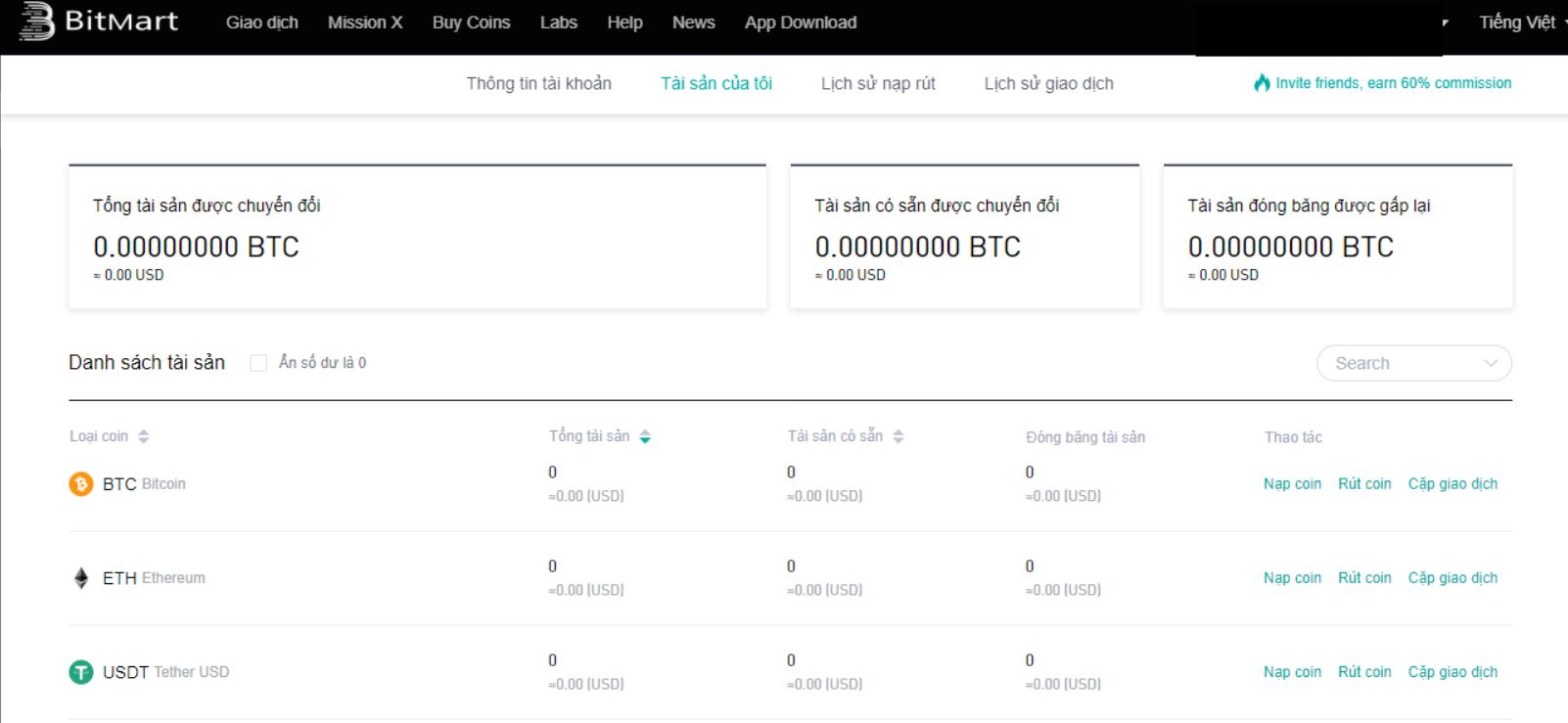Image resolution: width=1568 pixels, height=723 pixels.
Task: Click Cặp giao dịch for BTC
Action: coord(1453,483)
